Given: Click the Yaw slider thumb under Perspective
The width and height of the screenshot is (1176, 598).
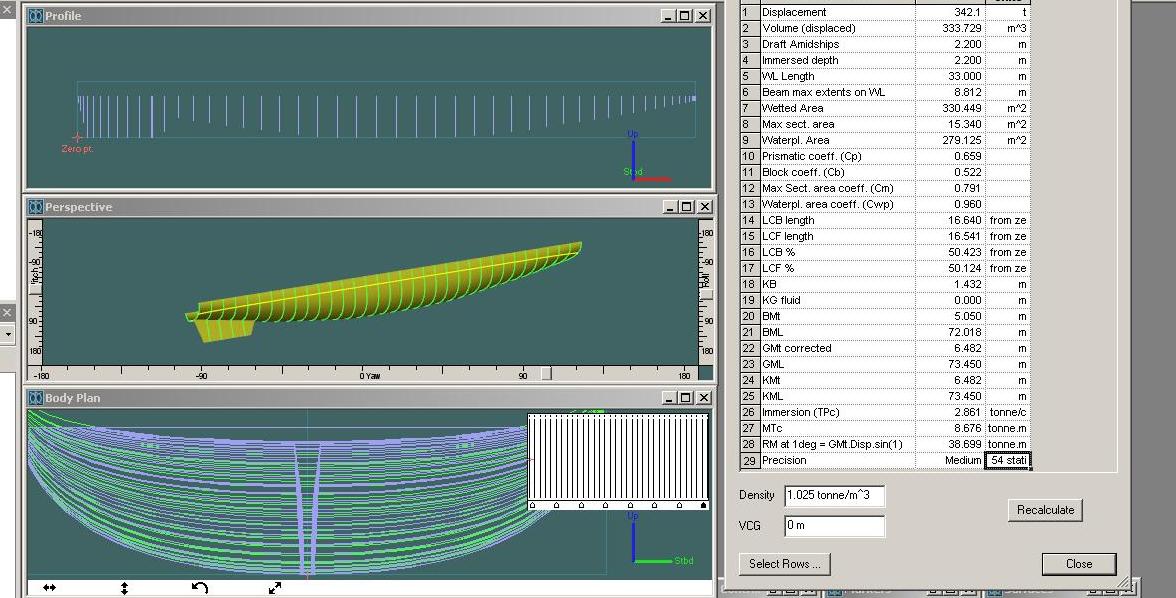Looking at the screenshot, I should pos(546,374).
